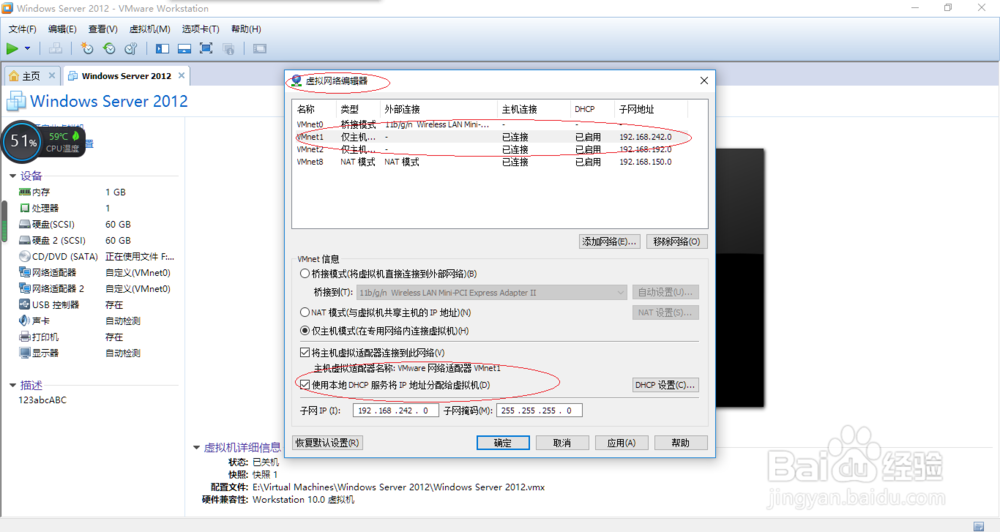Click the 确定 button
The width and height of the screenshot is (1000, 532).
point(503,443)
